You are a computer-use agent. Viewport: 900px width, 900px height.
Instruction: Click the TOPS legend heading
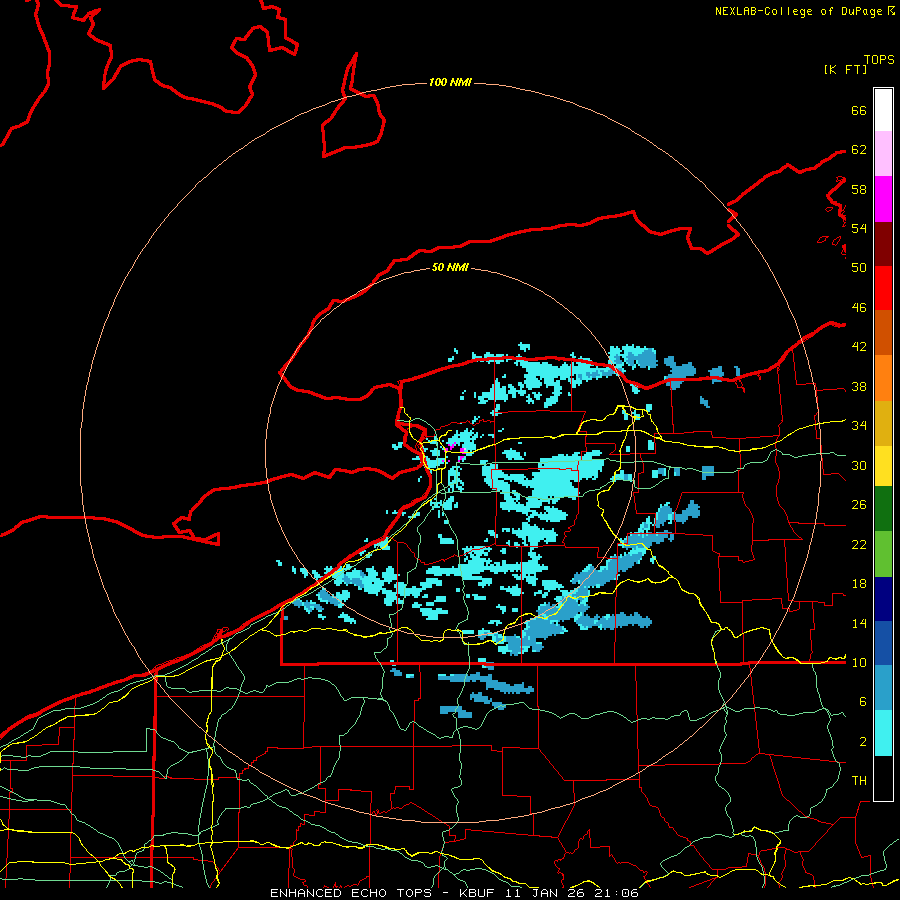[879, 60]
